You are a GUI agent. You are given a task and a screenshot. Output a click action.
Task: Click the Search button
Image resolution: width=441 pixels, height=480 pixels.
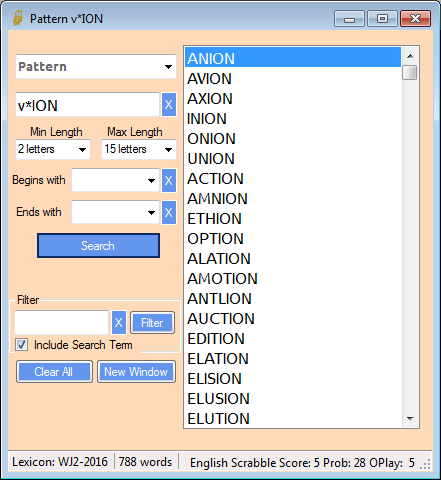coord(98,246)
